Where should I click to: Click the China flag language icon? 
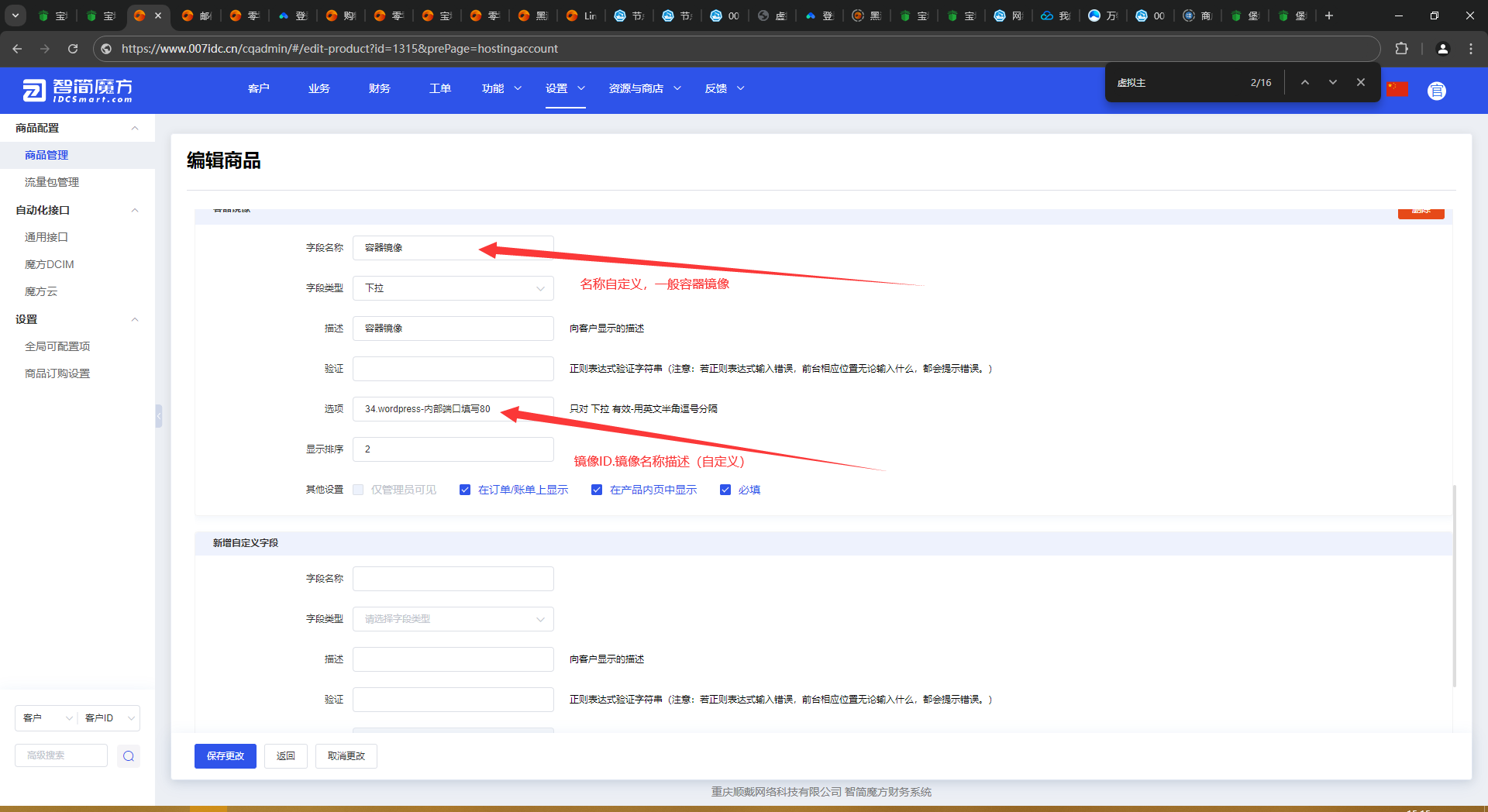click(x=1397, y=89)
